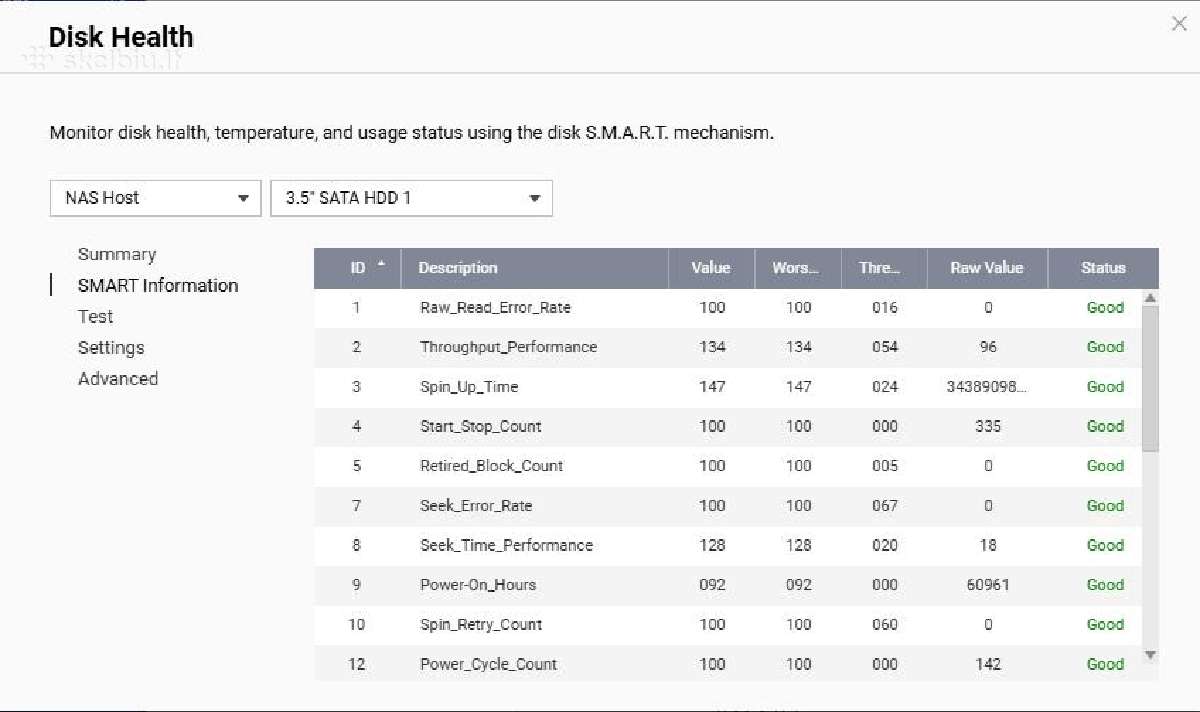1200x712 pixels.
Task: Click worst value 092 for Power-On_Hours
Action: (798, 585)
